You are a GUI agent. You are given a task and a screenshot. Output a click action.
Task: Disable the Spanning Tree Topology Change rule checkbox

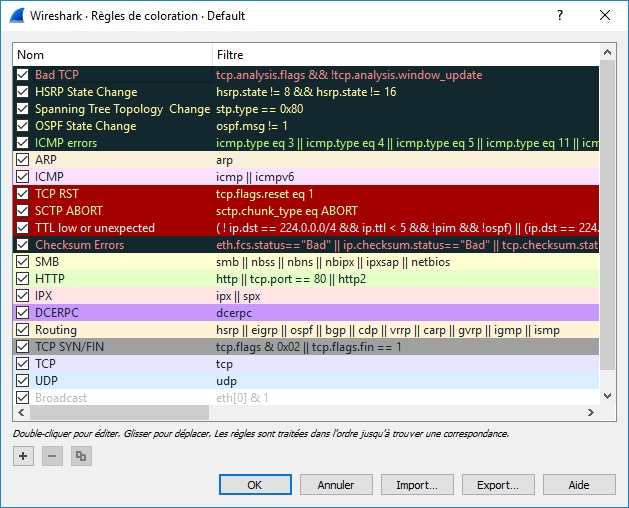(x=22, y=109)
